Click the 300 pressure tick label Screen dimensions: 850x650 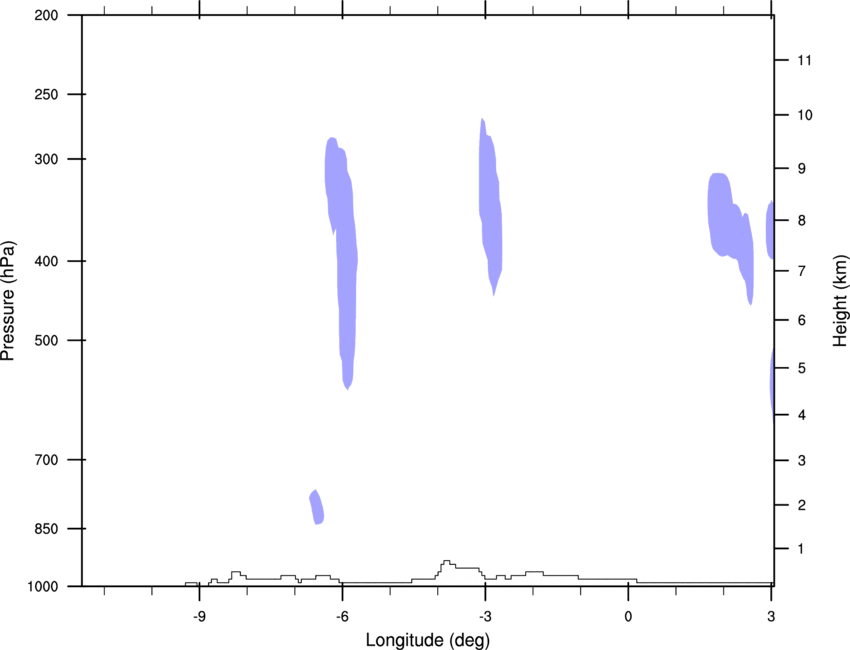(46, 159)
